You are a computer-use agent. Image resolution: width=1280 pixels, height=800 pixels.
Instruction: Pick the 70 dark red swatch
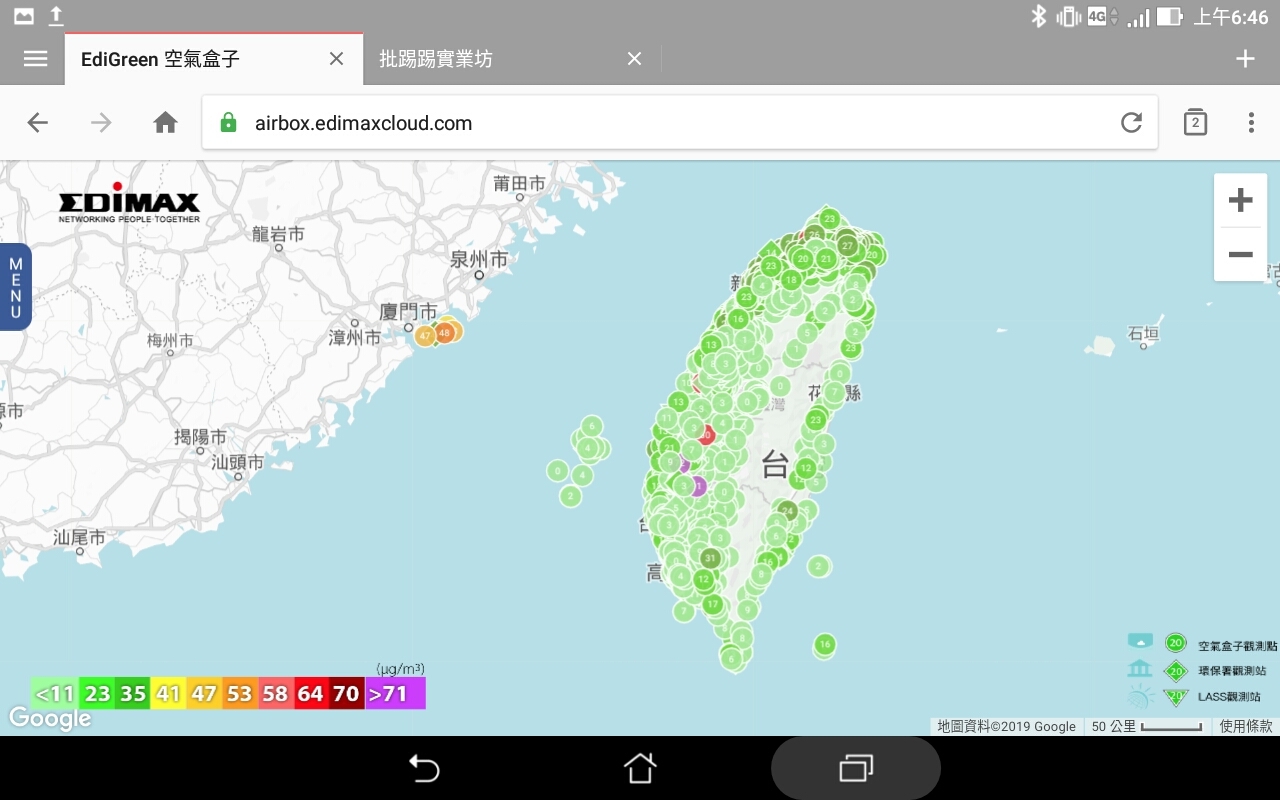pyautogui.click(x=346, y=693)
